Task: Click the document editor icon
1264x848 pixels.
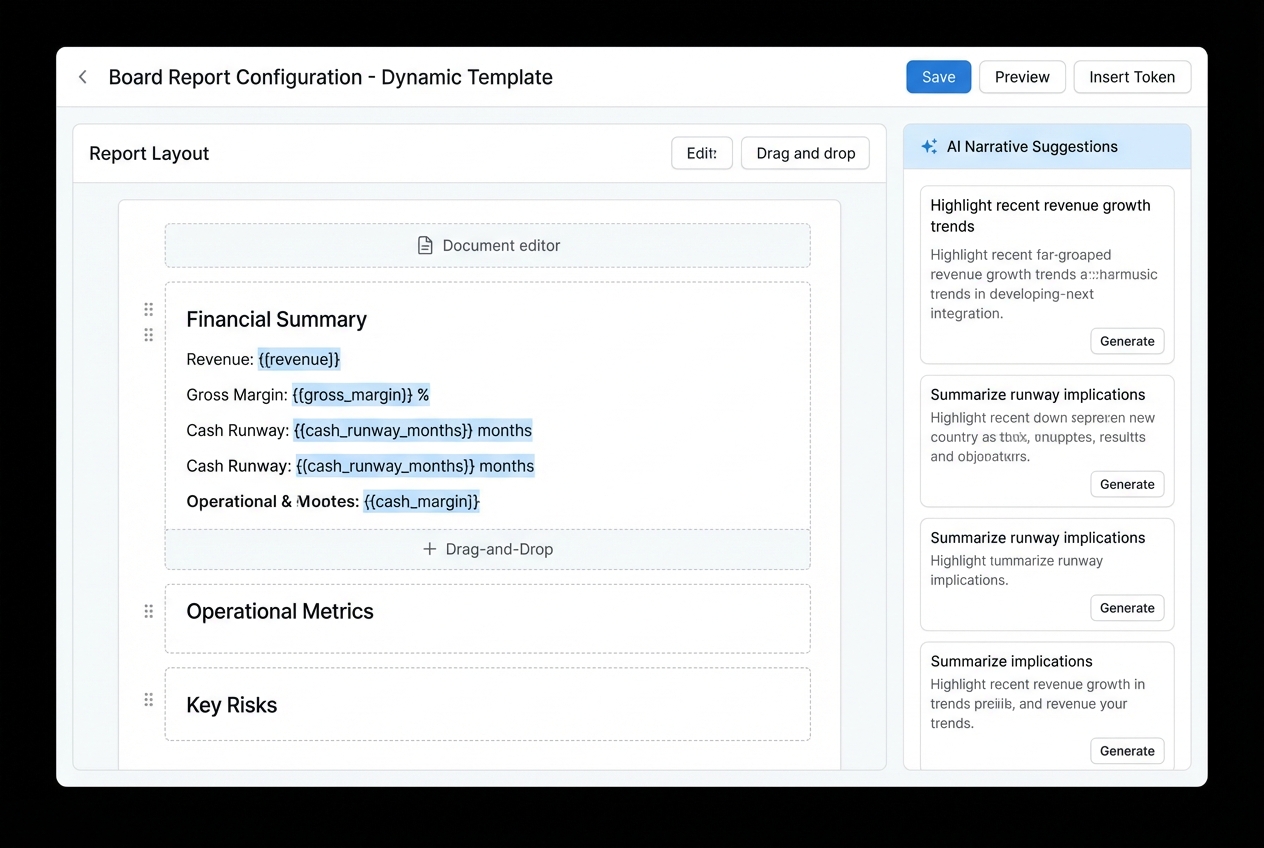Action: pyautogui.click(x=425, y=244)
